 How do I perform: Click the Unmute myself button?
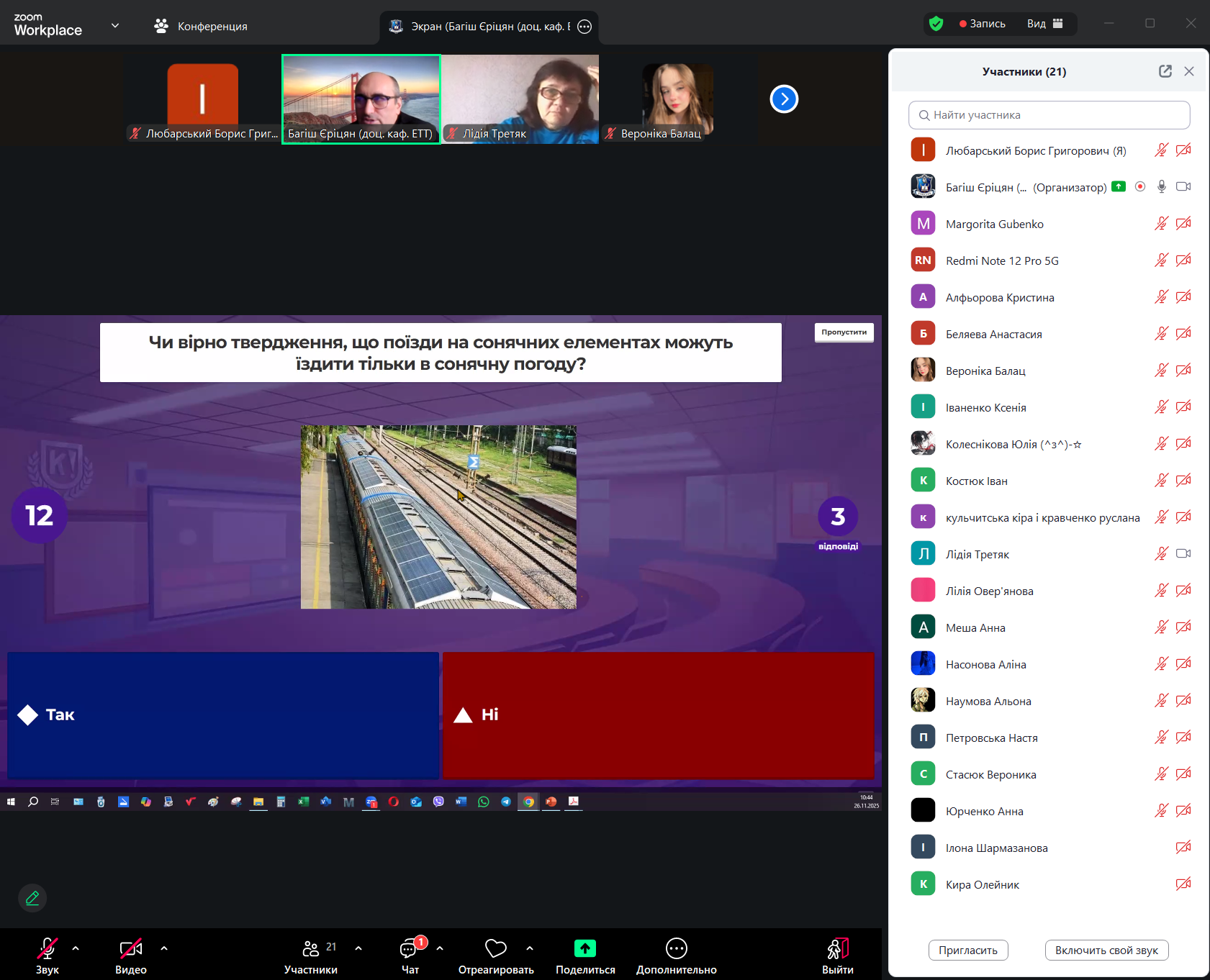coord(1106,950)
